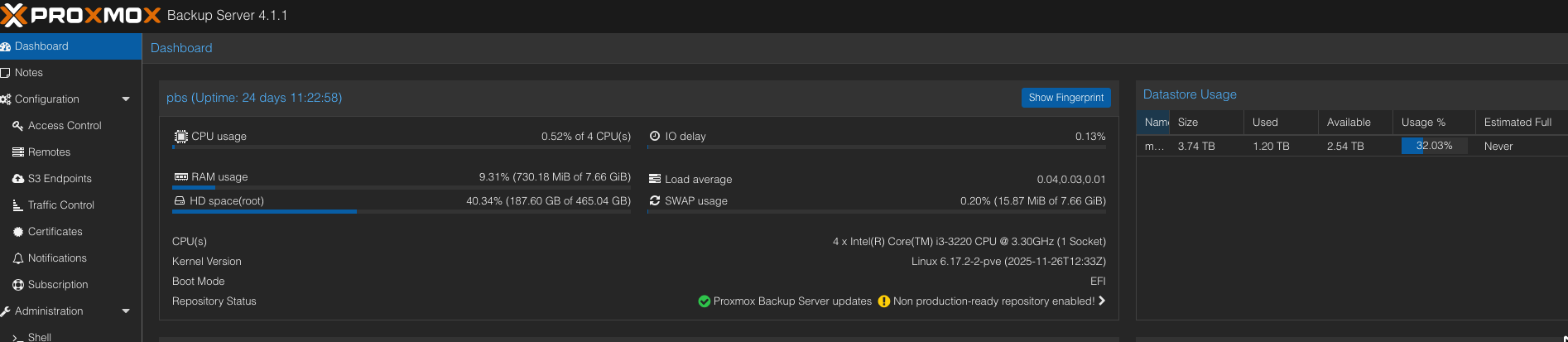Sort datastores by Name column
The height and width of the screenshot is (342, 1568).
pyautogui.click(x=1152, y=123)
